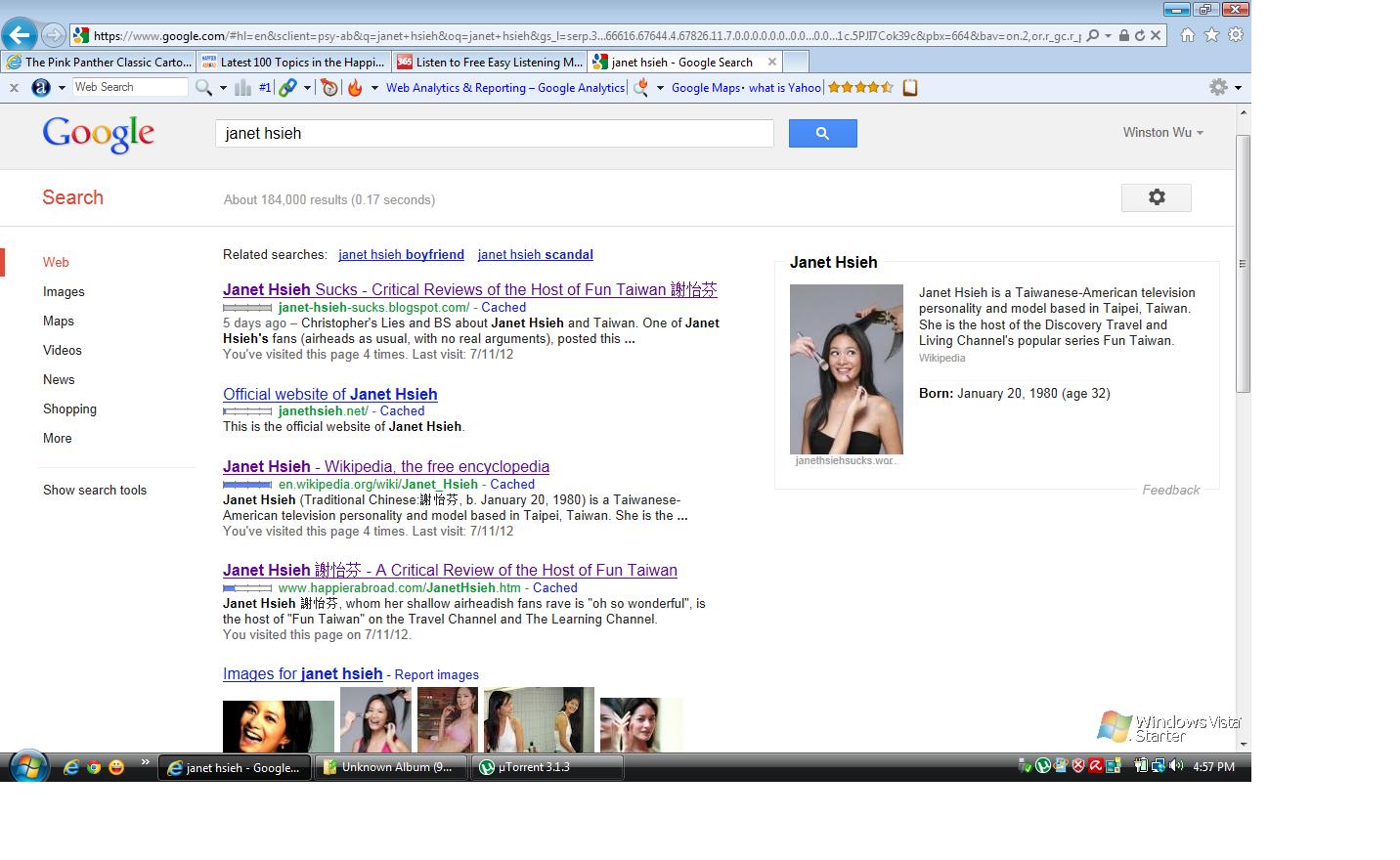Close the janet hsieh Google Search tab

click(771, 62)
